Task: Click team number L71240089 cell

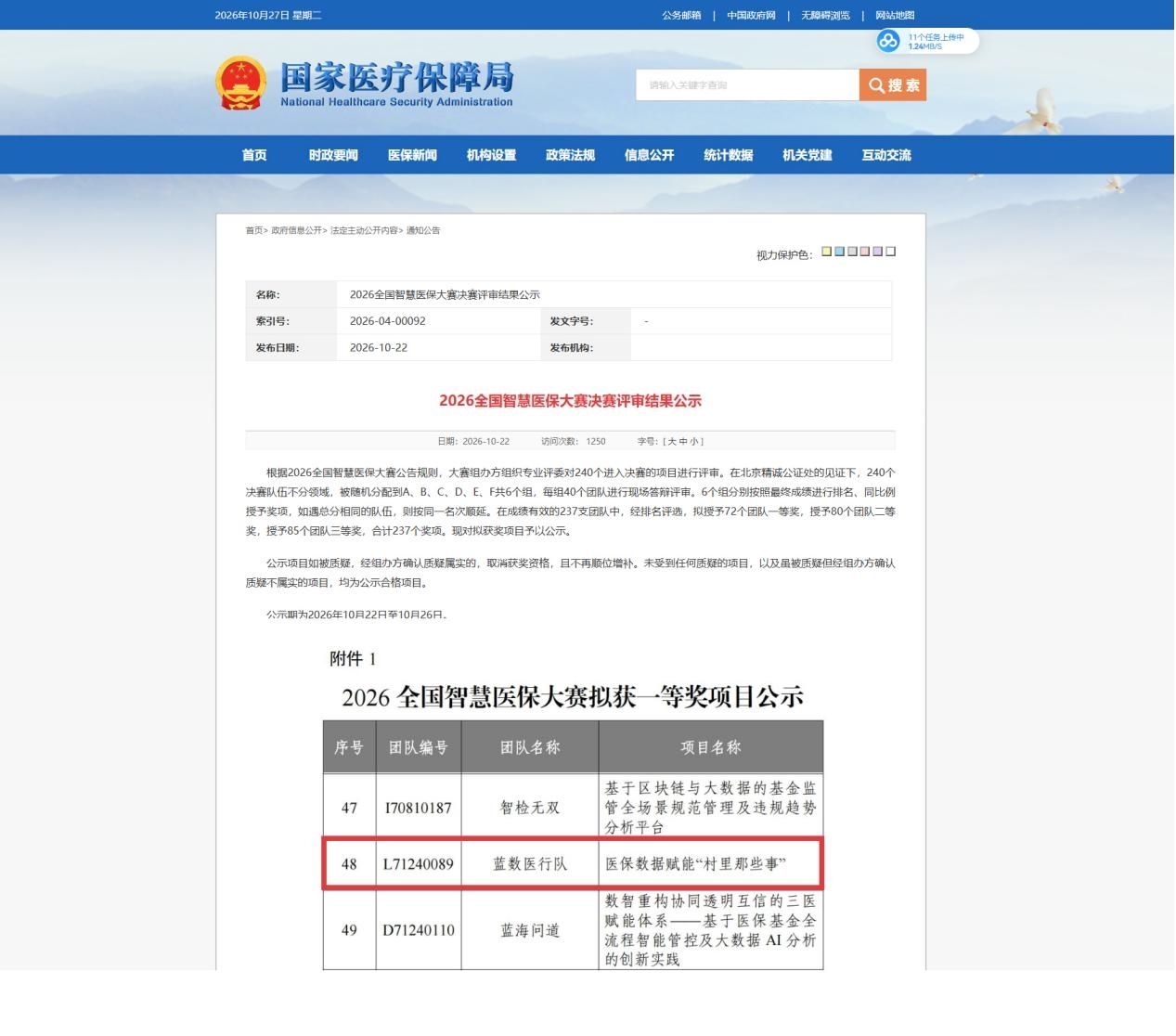Action: point(419,864)
